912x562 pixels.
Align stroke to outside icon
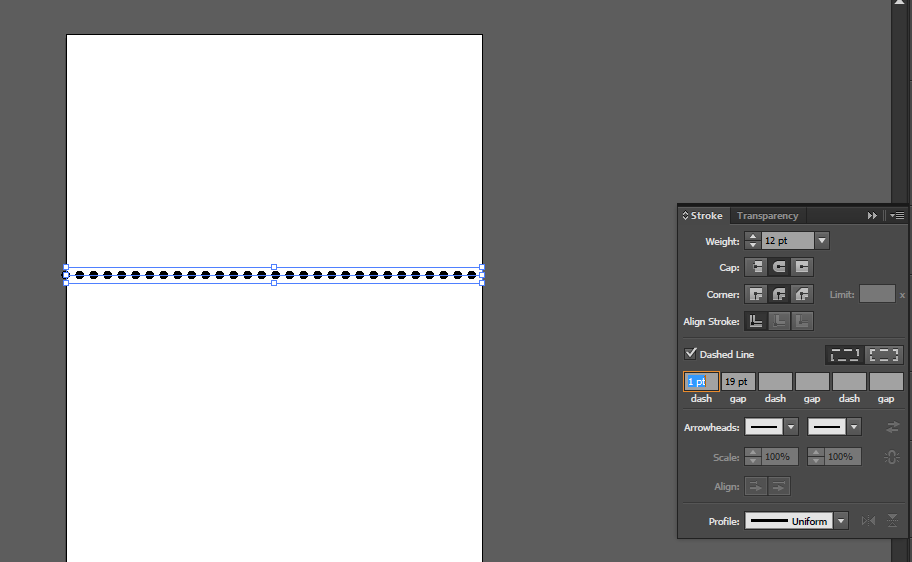[x=802, y=321]
